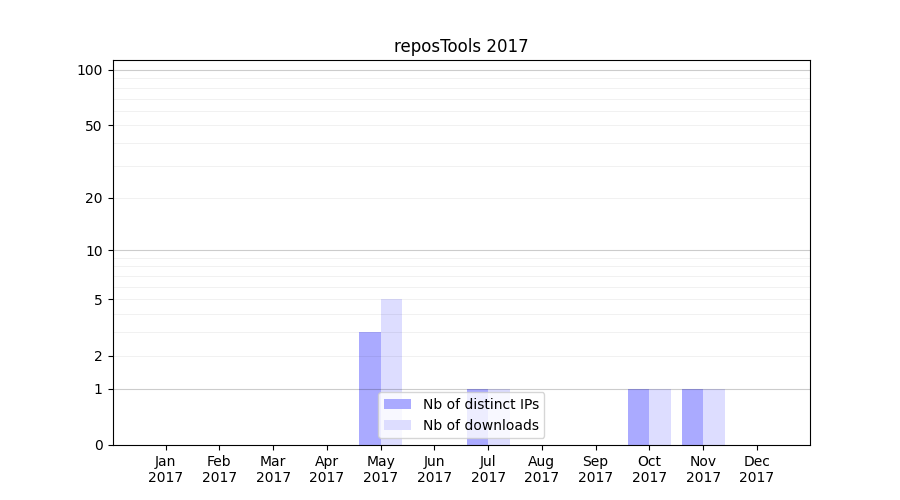Screen dimensions: 900x500
Task: Select the Jul 2017 distinct IPs bar
Action: pos(477,391)
